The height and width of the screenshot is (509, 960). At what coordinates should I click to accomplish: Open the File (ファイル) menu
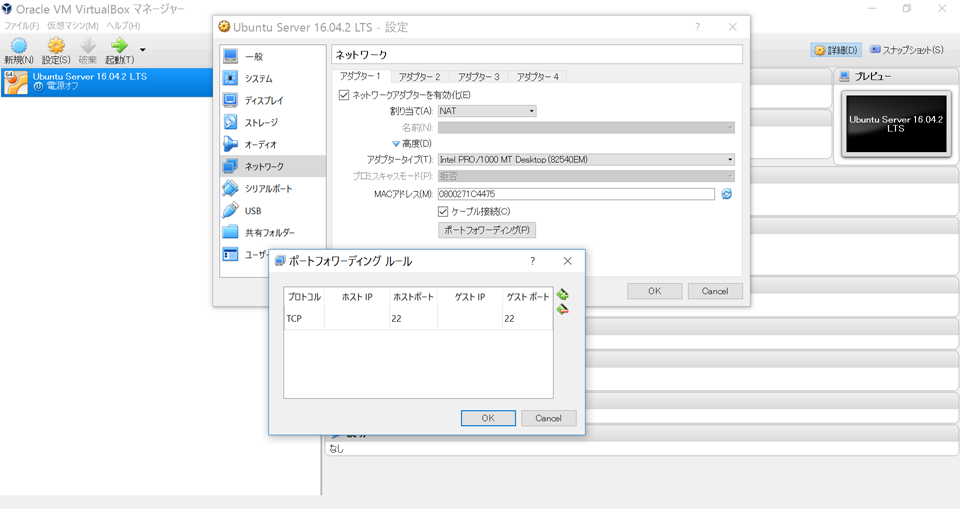tap(21, 26)
